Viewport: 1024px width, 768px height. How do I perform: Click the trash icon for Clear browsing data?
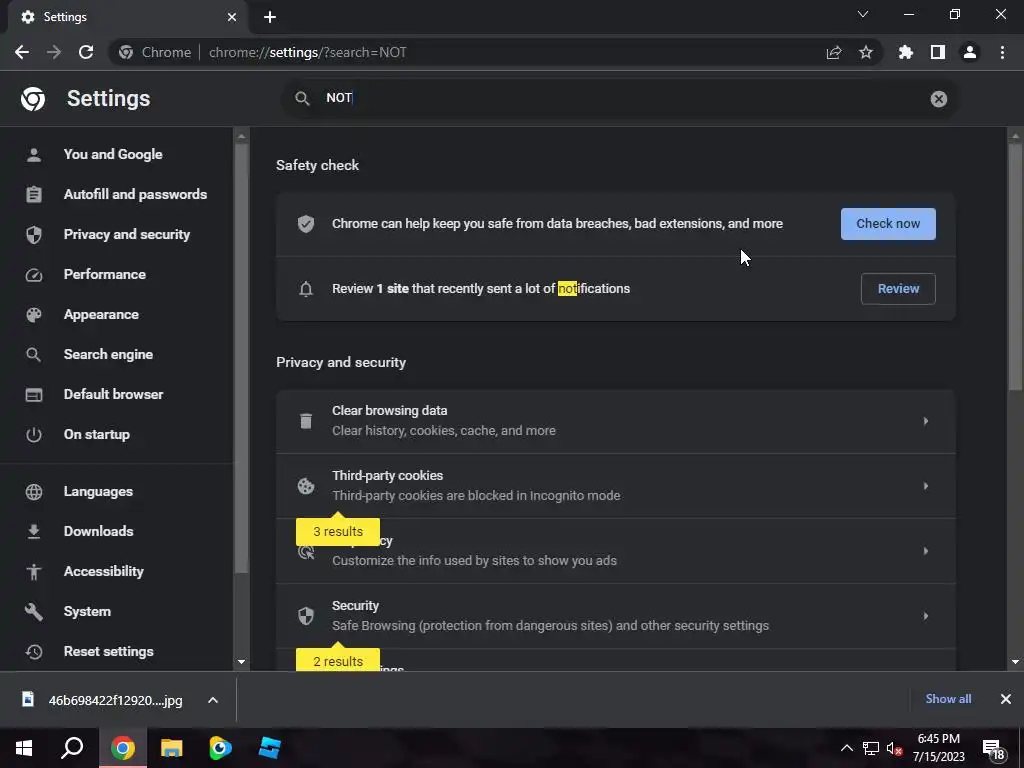[x=306, y=421]
